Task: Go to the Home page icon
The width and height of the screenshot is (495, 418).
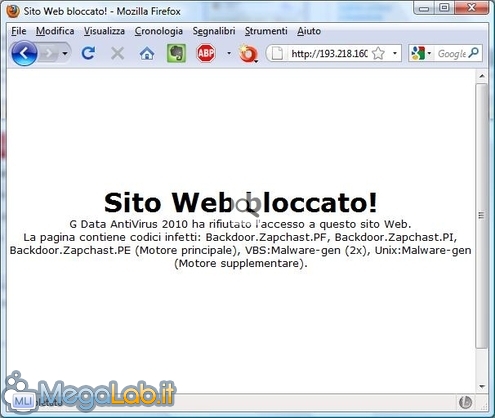Action: tap(147, 53)
